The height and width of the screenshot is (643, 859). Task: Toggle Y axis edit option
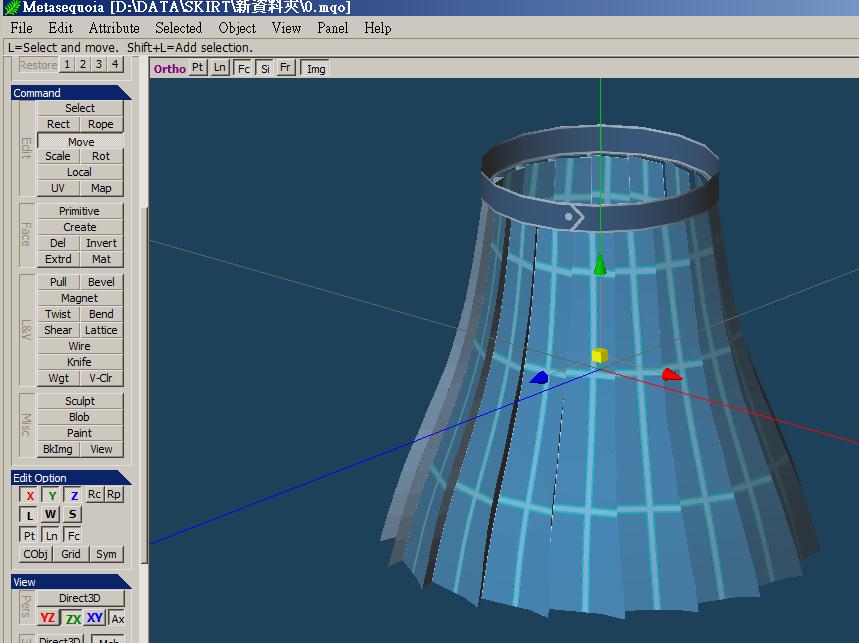click(x=51, y=495)
